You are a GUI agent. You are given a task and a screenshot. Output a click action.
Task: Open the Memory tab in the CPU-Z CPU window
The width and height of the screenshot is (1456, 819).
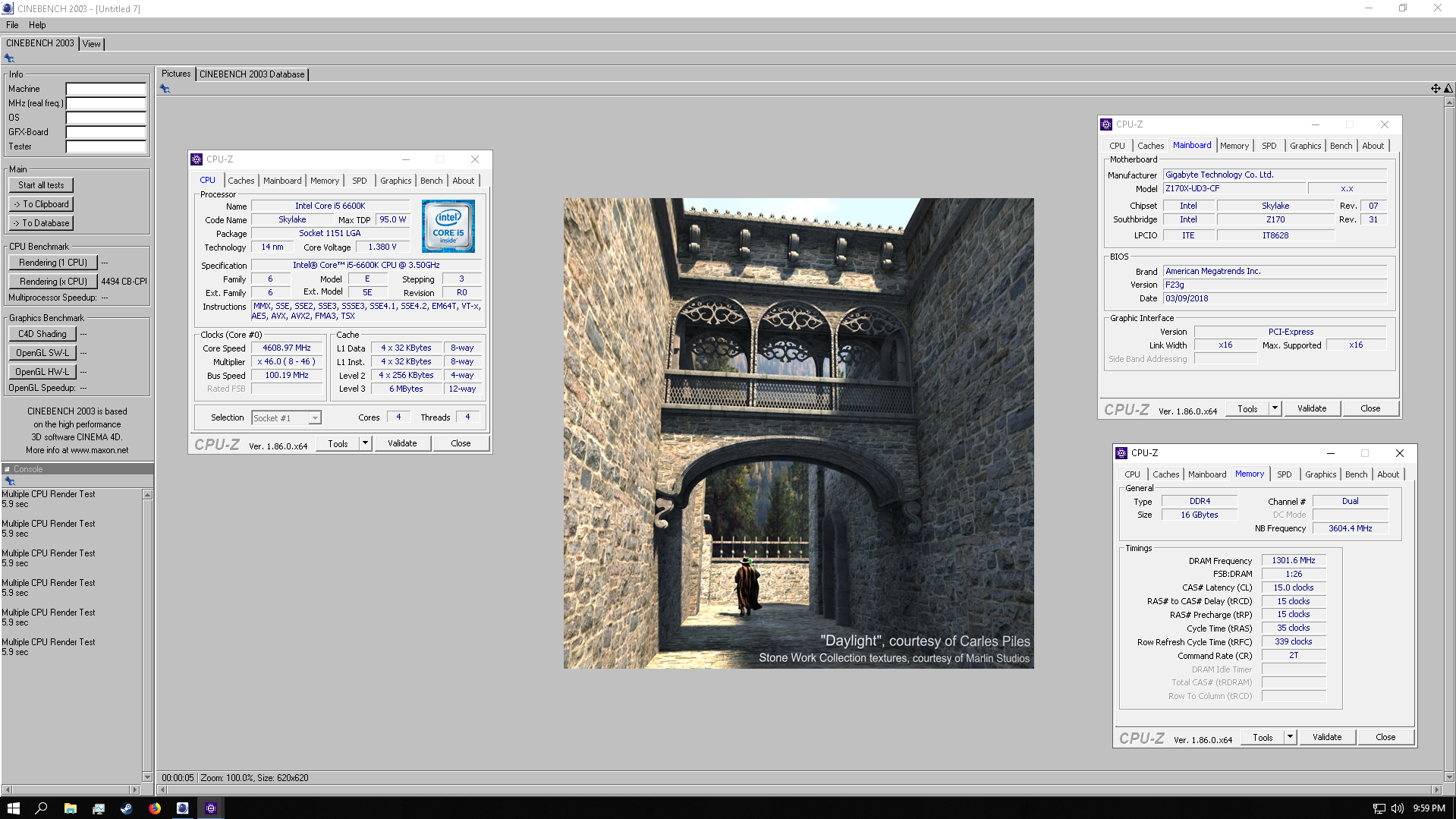[x=325, y=181]
